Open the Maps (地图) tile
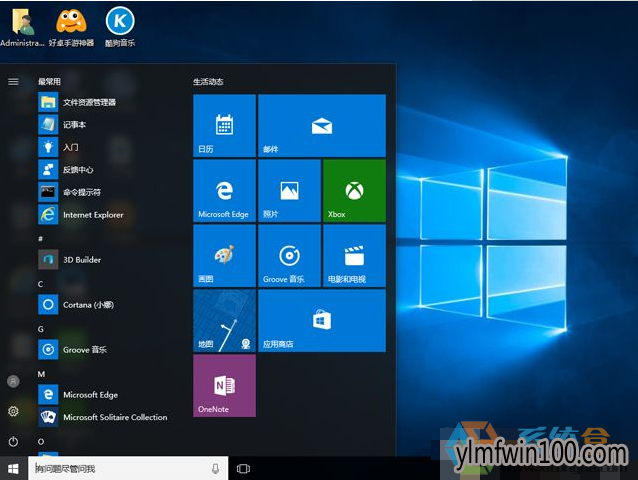 point(225,321)
